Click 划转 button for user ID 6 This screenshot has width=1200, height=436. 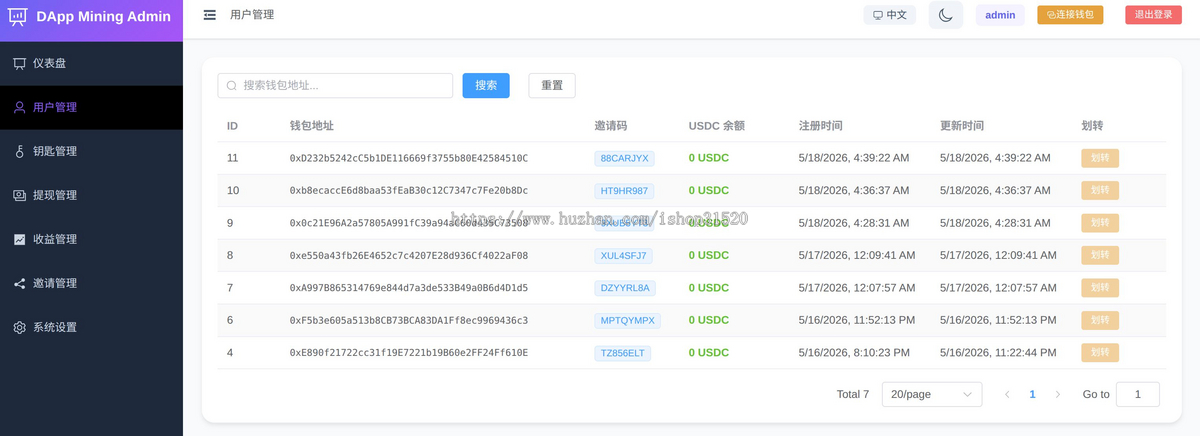click(1100, 320)
